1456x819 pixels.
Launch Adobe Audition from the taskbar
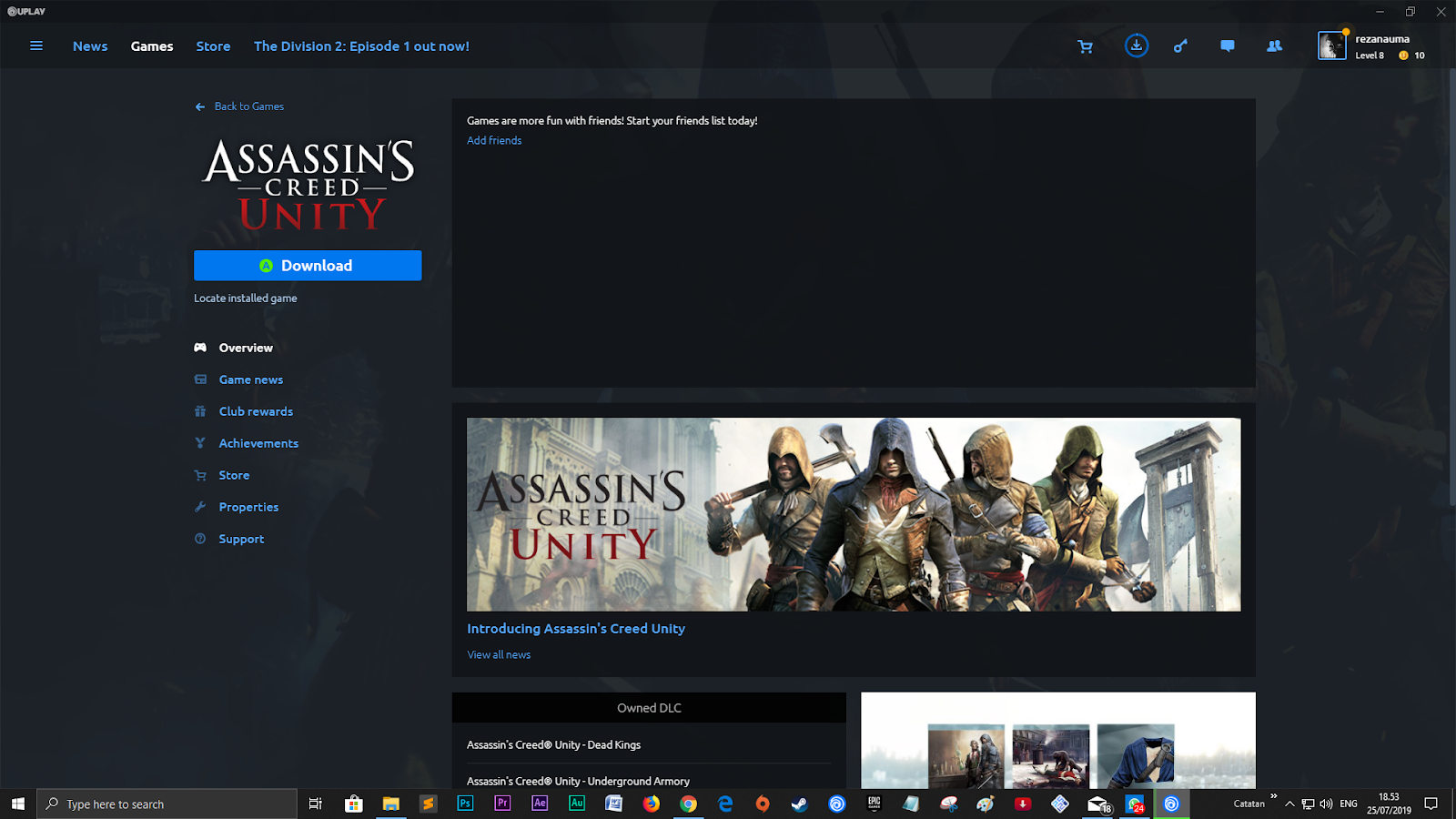pos(577,804)
